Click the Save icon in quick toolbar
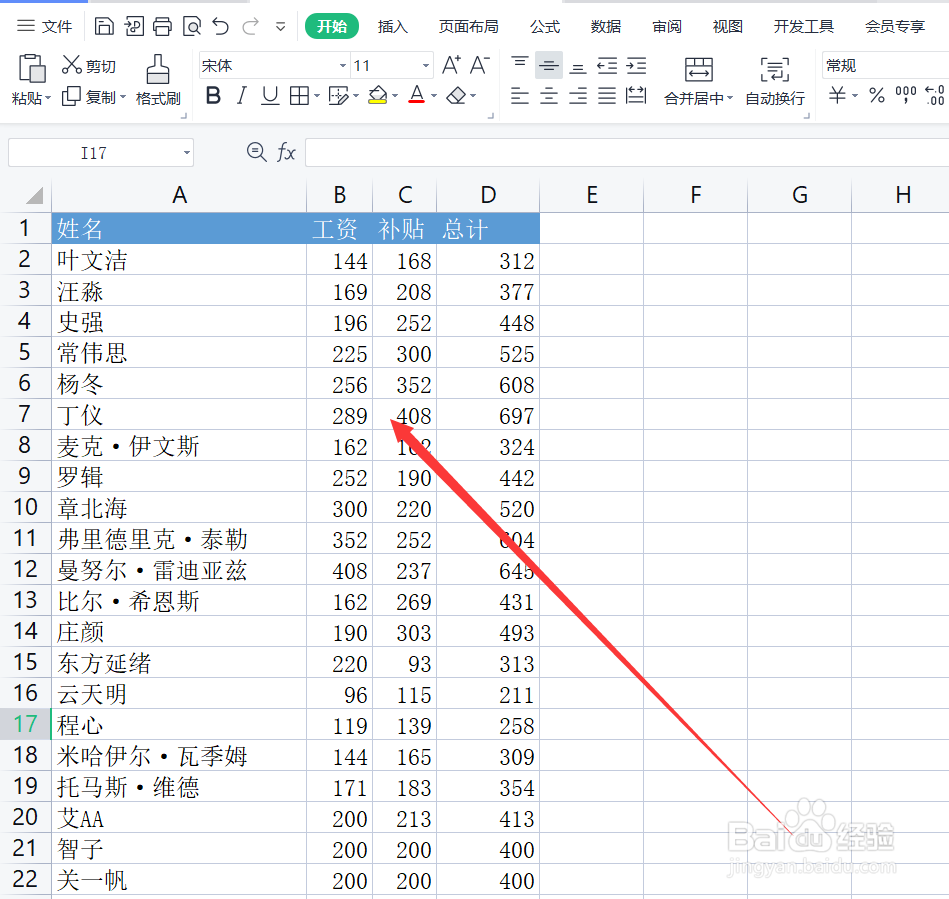 pos(104,27)
